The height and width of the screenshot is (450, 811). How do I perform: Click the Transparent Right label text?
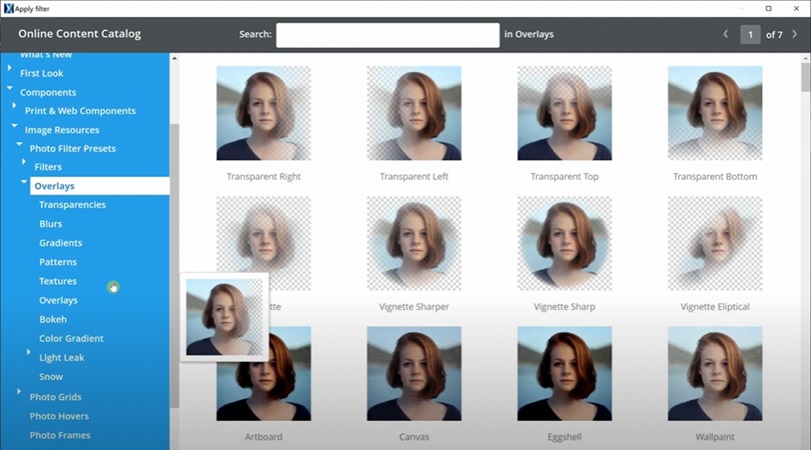[x=264, y=176]
